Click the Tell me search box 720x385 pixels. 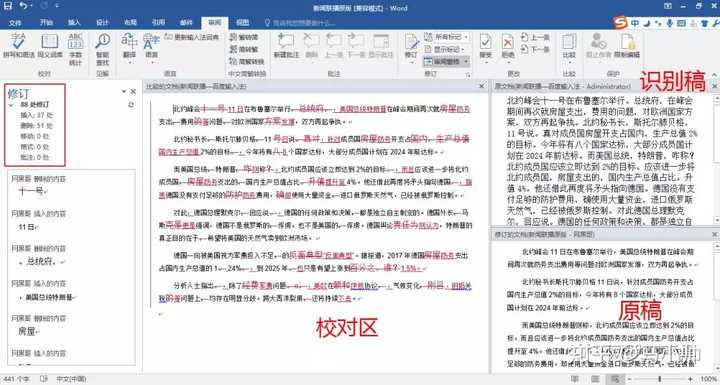click(x=299, y=23)
